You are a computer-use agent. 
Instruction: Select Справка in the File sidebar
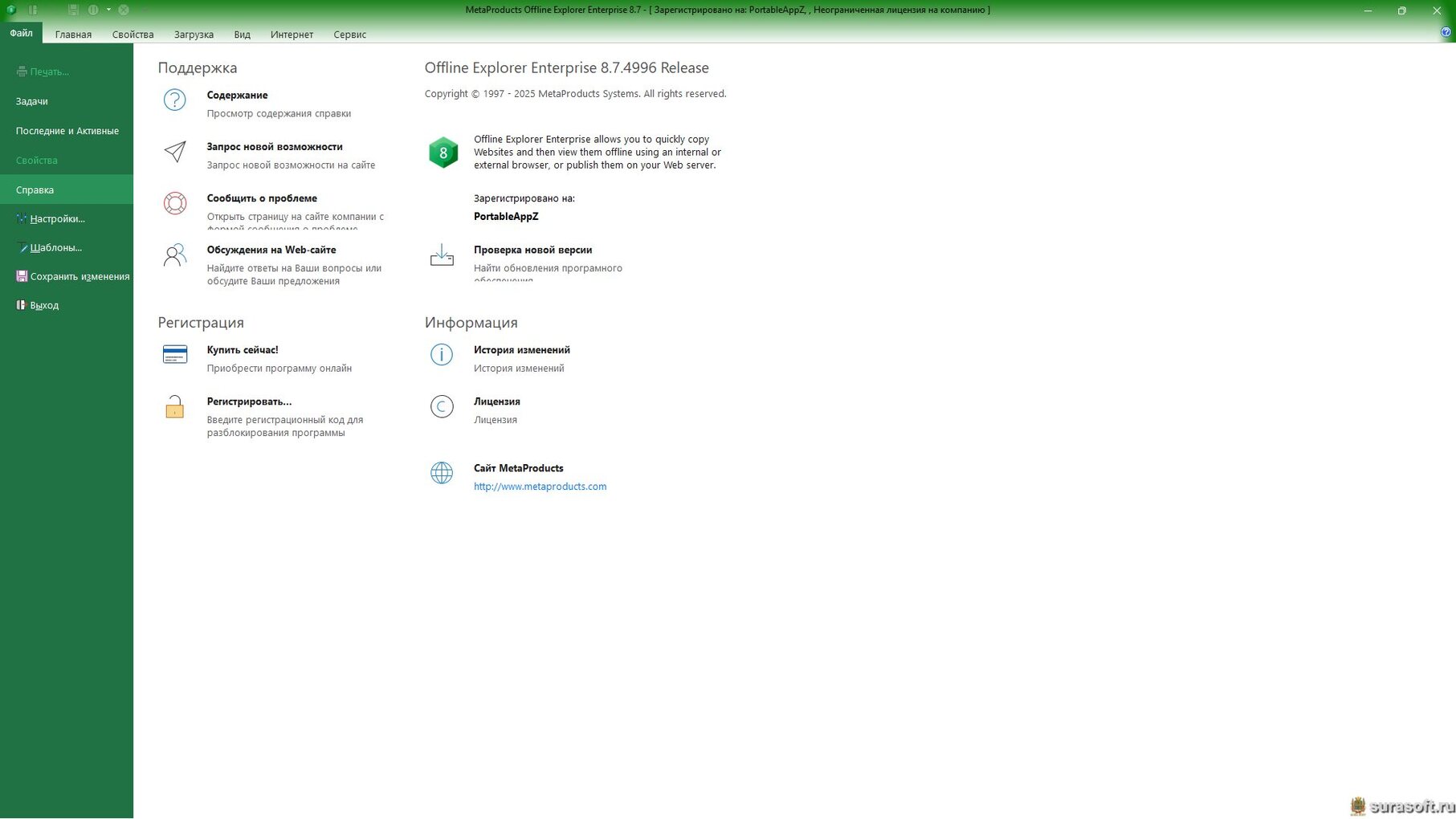coord(67,189)
